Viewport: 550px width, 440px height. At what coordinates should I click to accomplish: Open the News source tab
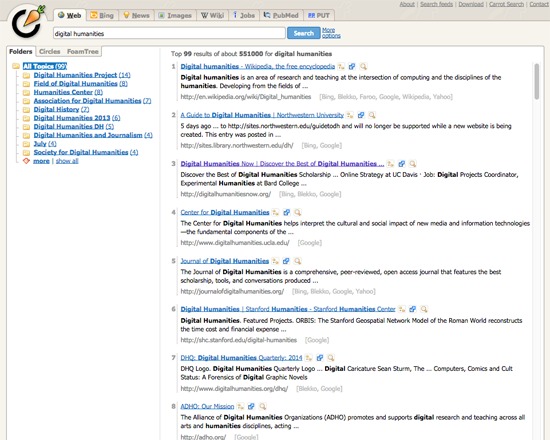(x=136, y=15)
